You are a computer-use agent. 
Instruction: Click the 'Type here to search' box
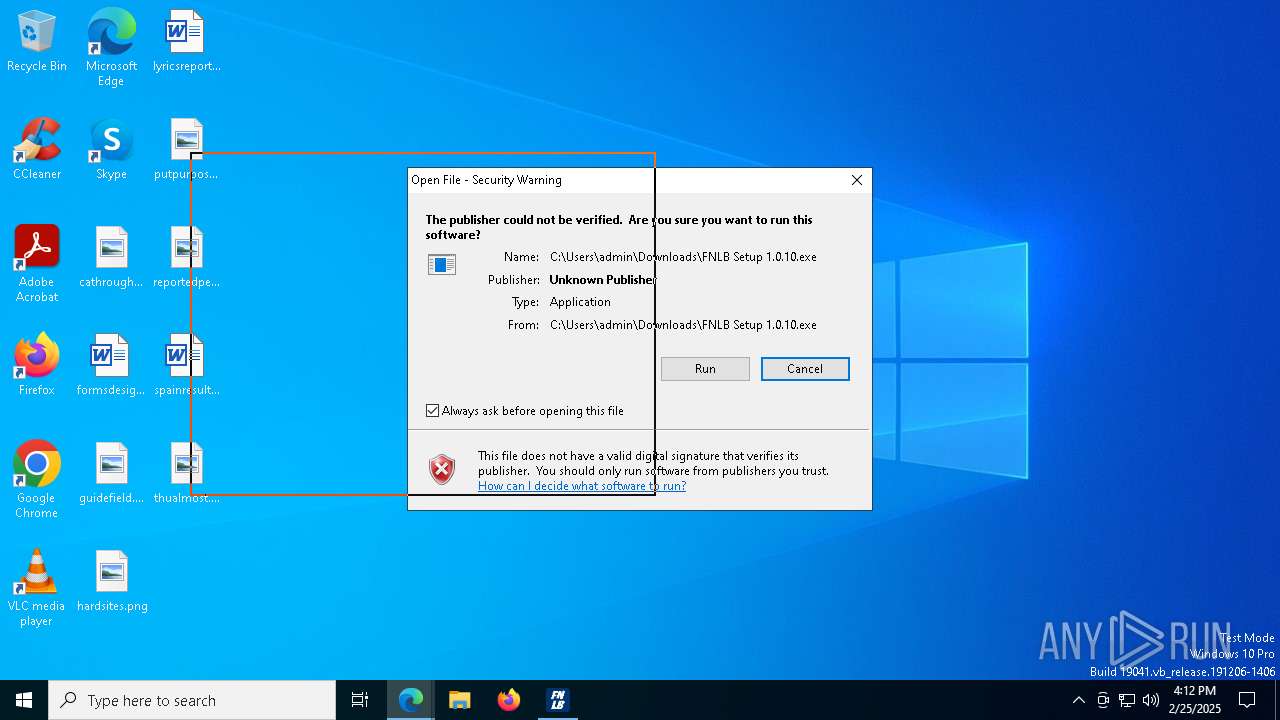(192, 700)
